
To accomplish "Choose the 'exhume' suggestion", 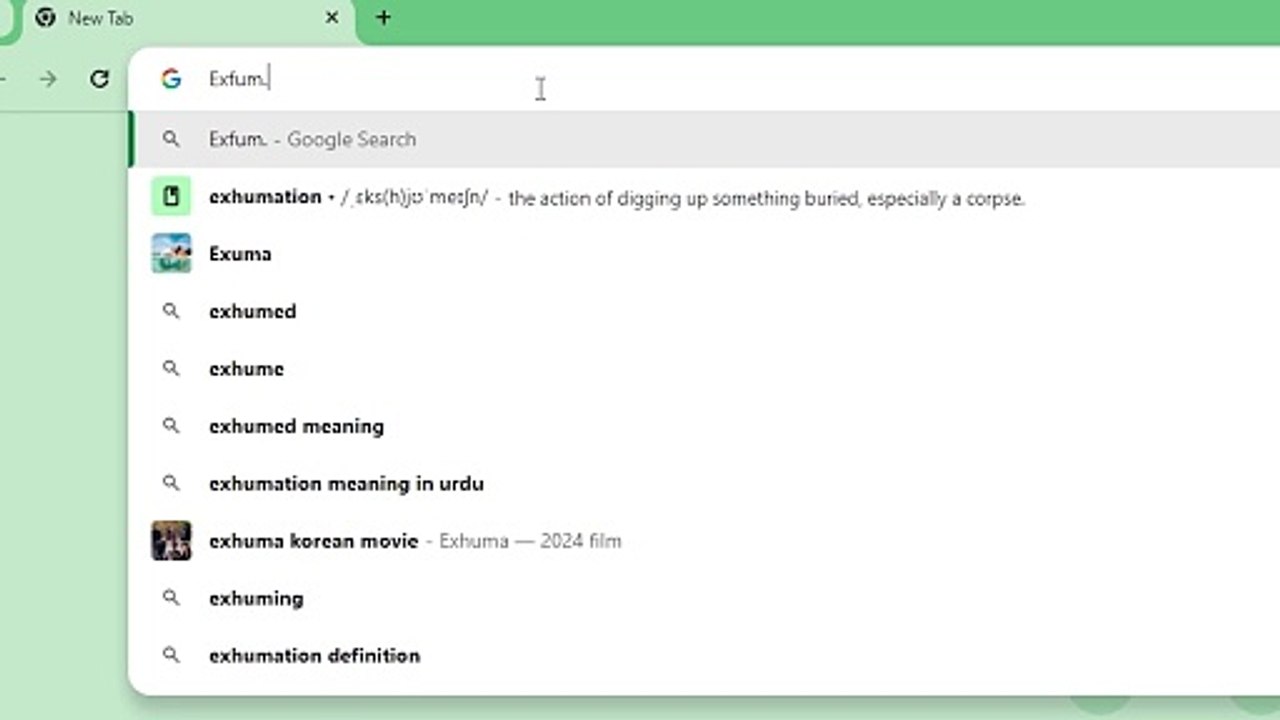I will point(704,369).
